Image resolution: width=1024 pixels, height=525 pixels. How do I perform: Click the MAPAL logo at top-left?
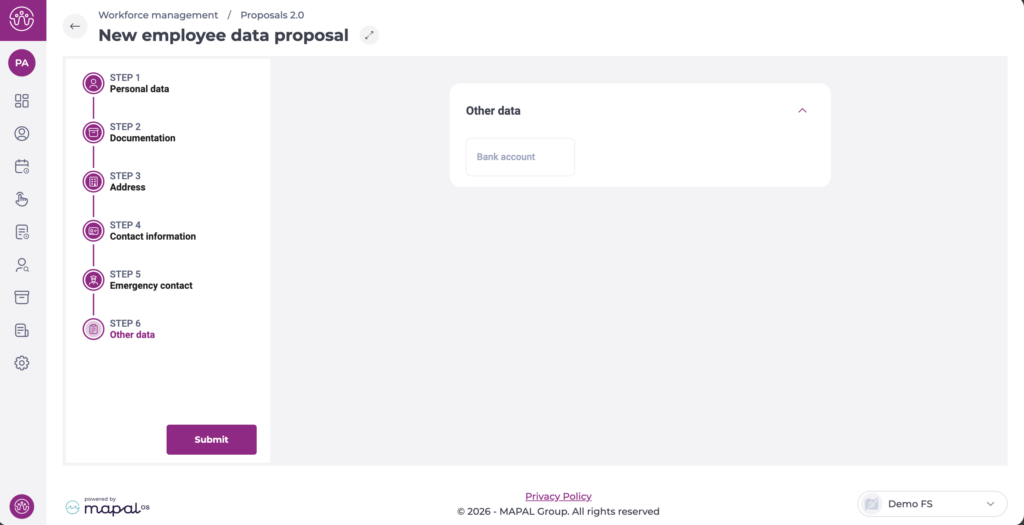point(22,19)
